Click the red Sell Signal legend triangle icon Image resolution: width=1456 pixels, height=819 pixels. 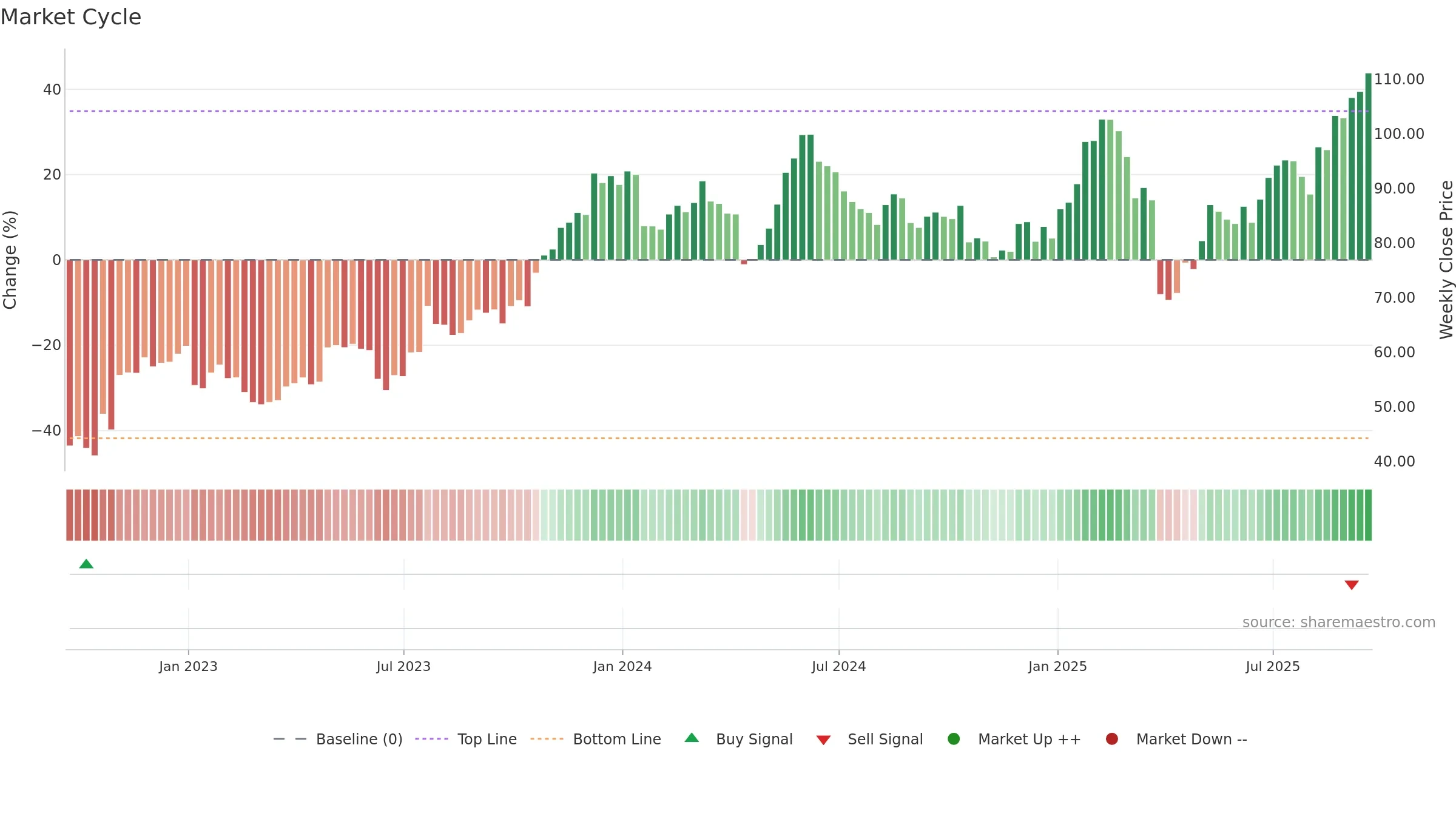[823, 740]
